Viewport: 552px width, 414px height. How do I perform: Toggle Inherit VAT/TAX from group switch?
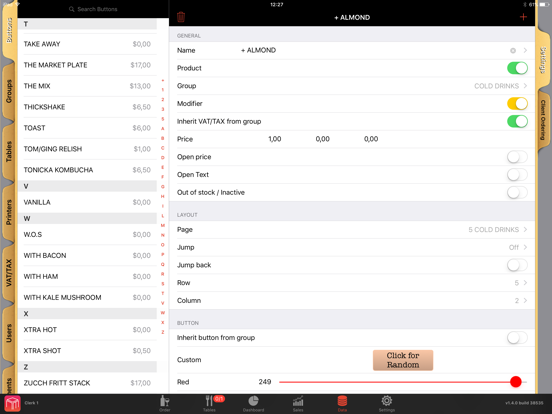(x=517, y=121)
